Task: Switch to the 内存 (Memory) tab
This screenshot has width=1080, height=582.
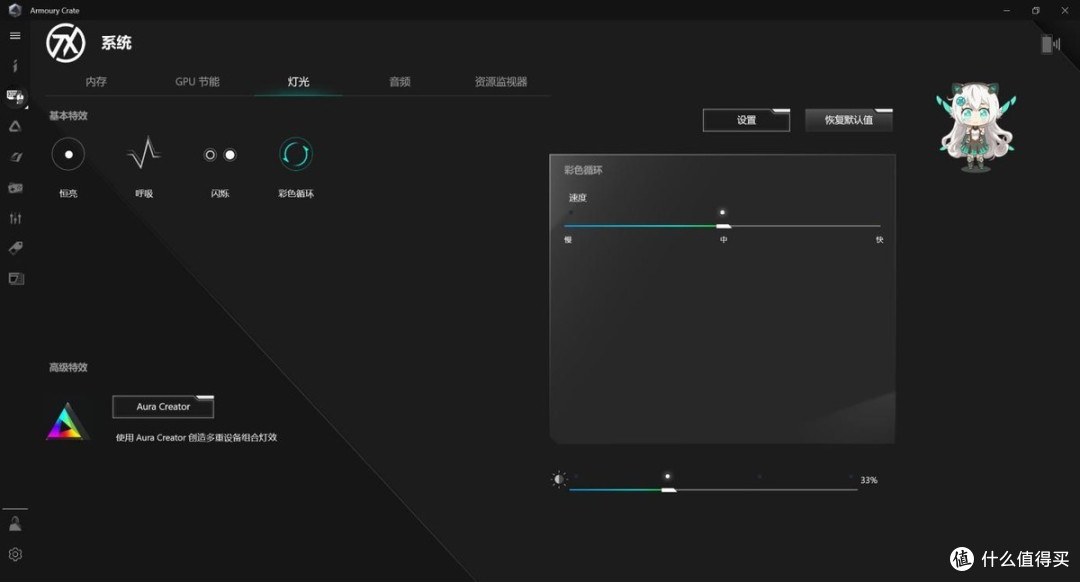Action: 96,81
